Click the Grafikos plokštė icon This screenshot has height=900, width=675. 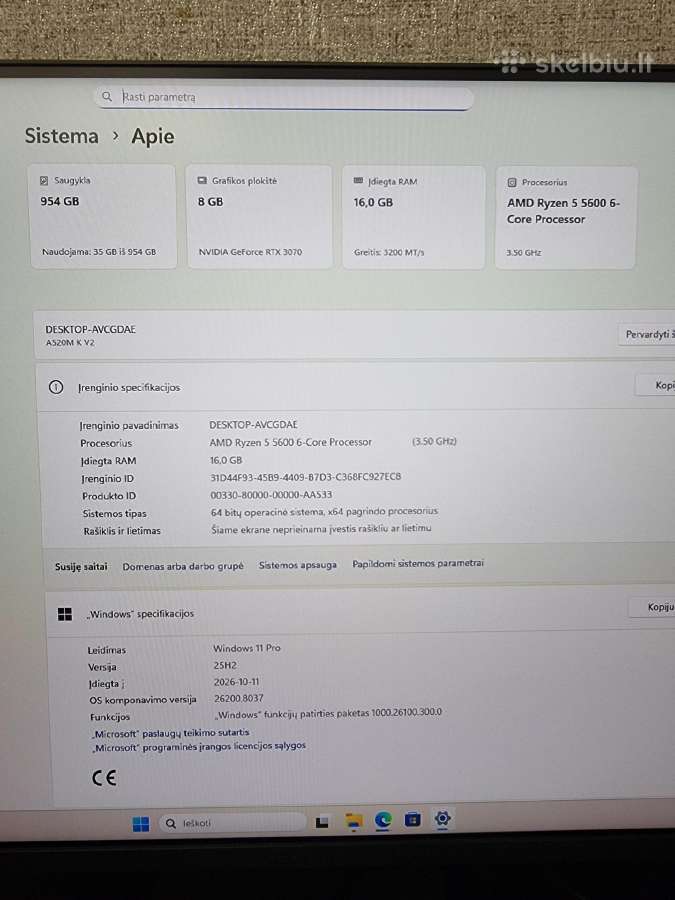tap(202, 180)
